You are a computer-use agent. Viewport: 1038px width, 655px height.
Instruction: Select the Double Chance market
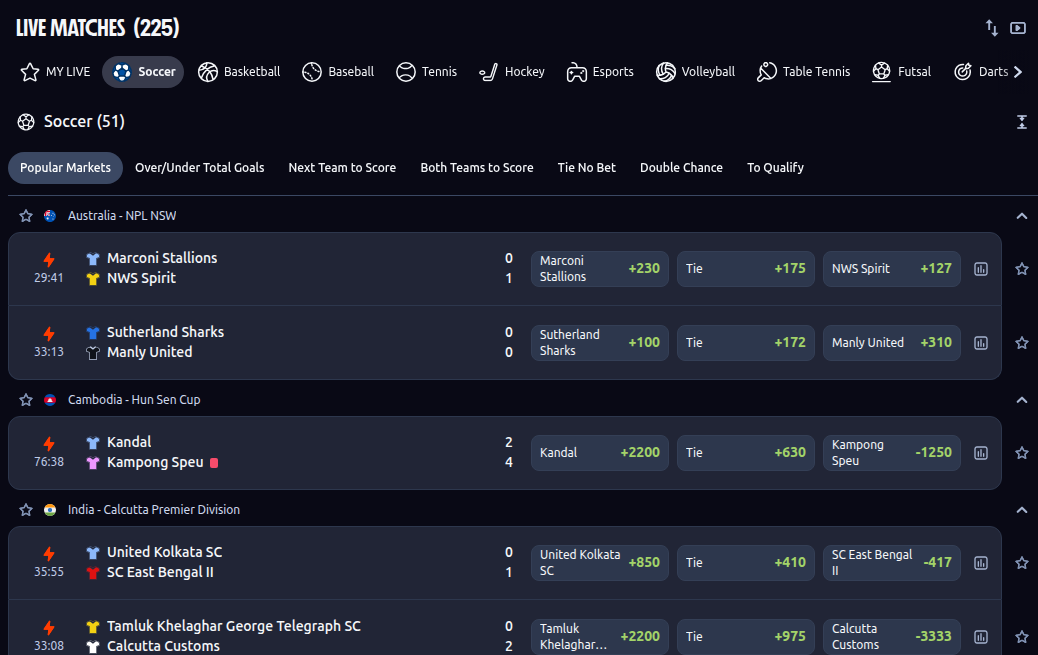[681, 168]
